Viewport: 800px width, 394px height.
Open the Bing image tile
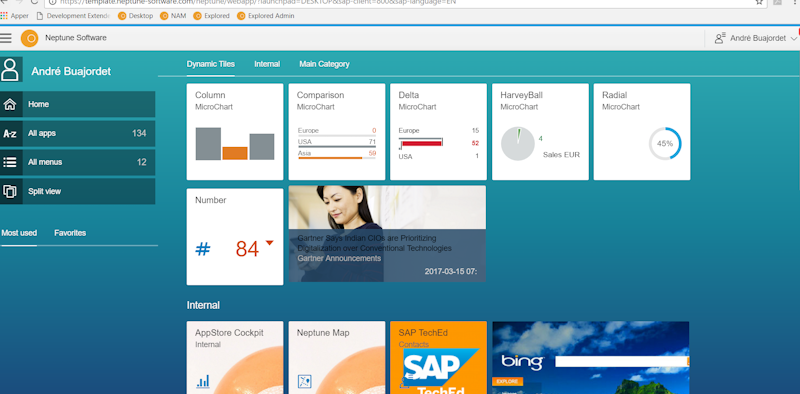(591, 357)
